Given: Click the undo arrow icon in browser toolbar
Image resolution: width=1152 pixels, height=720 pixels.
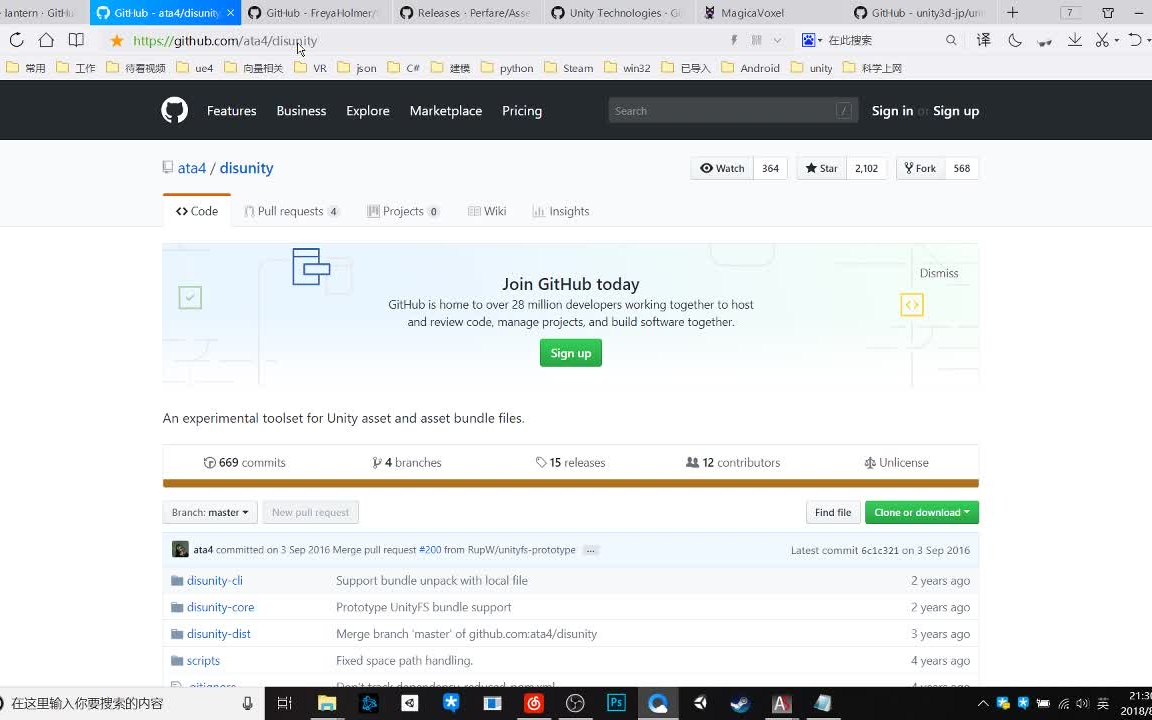Looking at the screenshot, I should [1135, 40].
